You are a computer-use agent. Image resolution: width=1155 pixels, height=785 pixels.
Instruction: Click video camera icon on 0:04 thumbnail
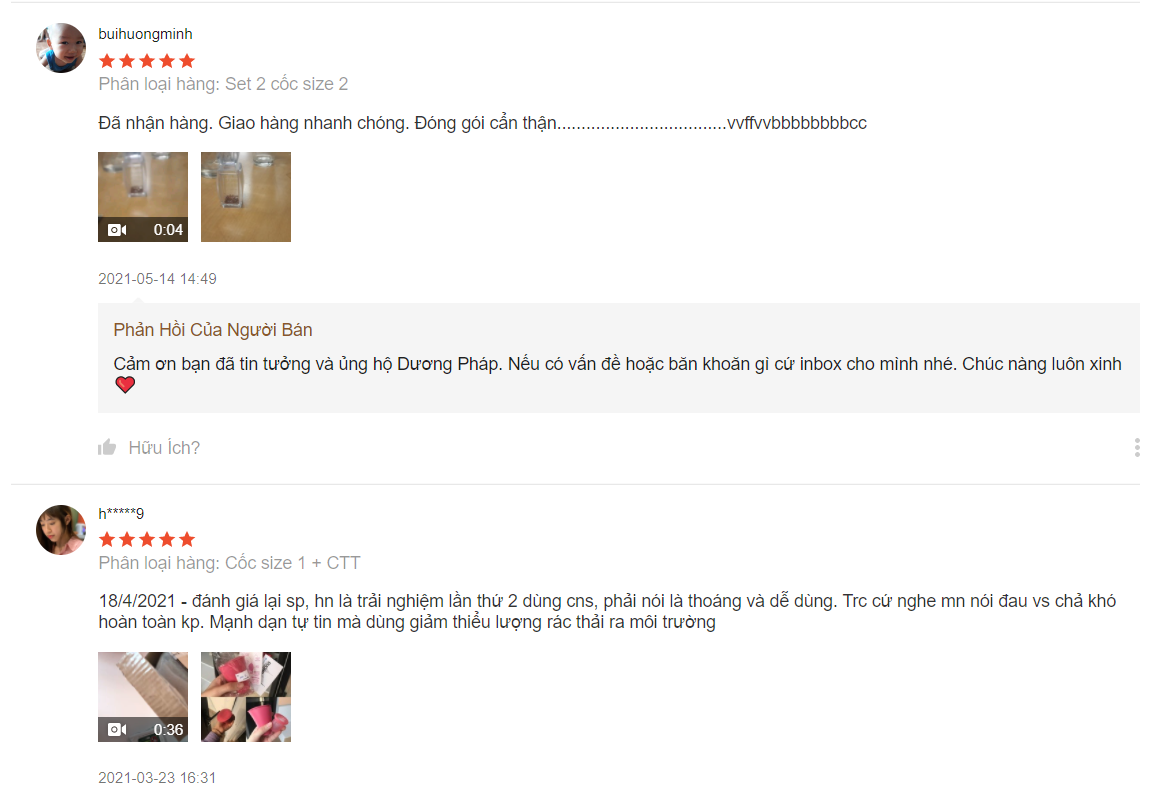coord(117,230)
